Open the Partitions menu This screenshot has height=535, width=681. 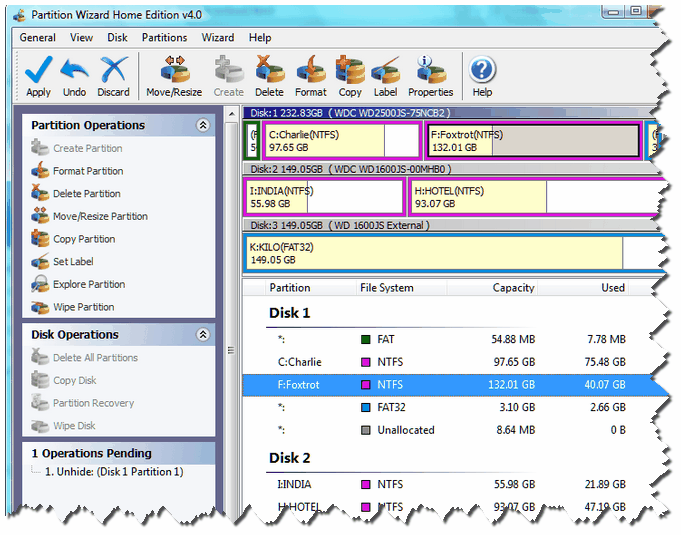point(164,38)
